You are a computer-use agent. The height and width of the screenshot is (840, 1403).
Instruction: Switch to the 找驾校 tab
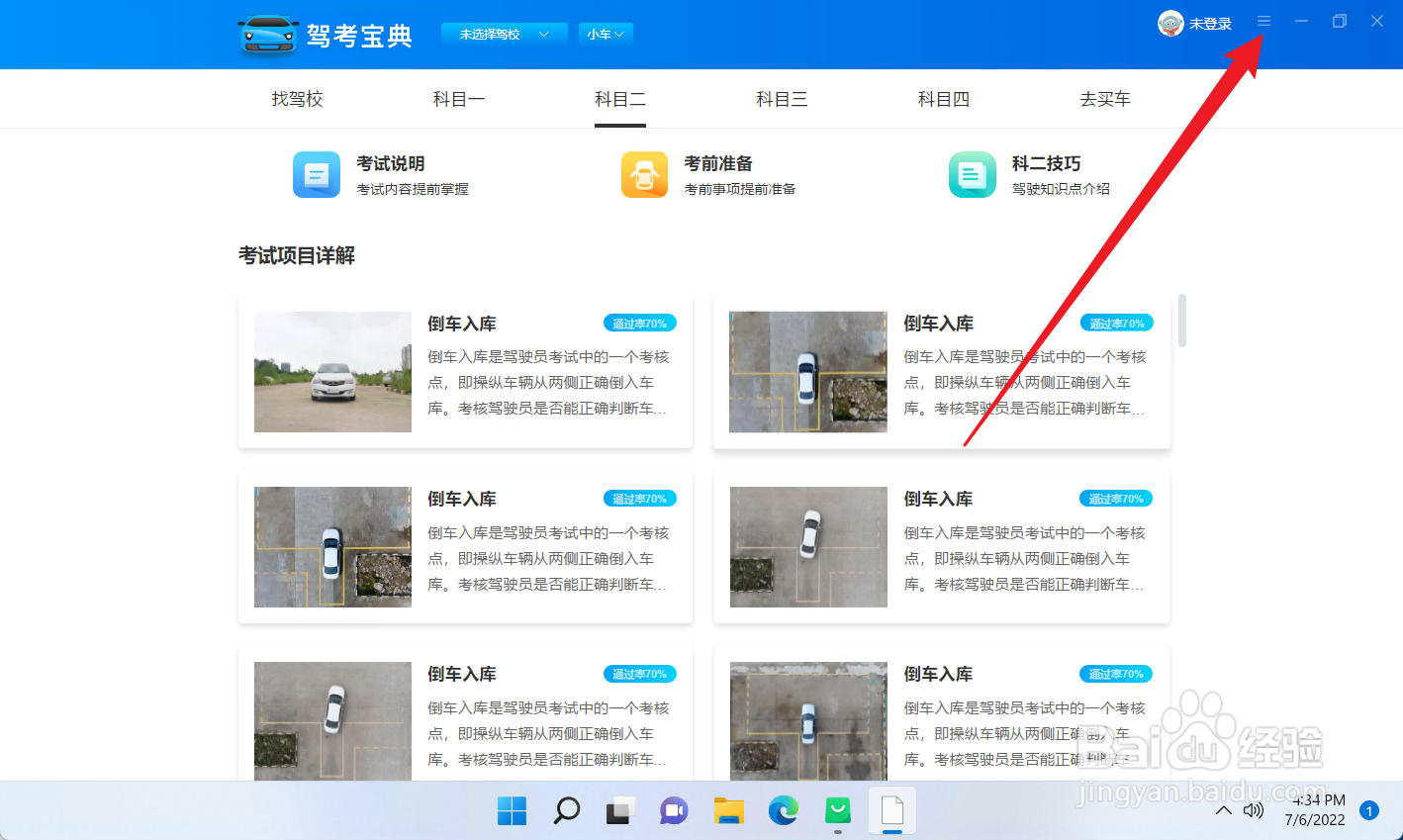click(298, 99)
